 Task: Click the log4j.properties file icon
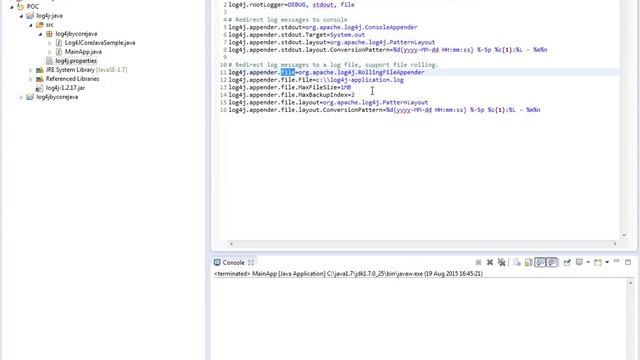pyautogui.click(x=49, y=60)
